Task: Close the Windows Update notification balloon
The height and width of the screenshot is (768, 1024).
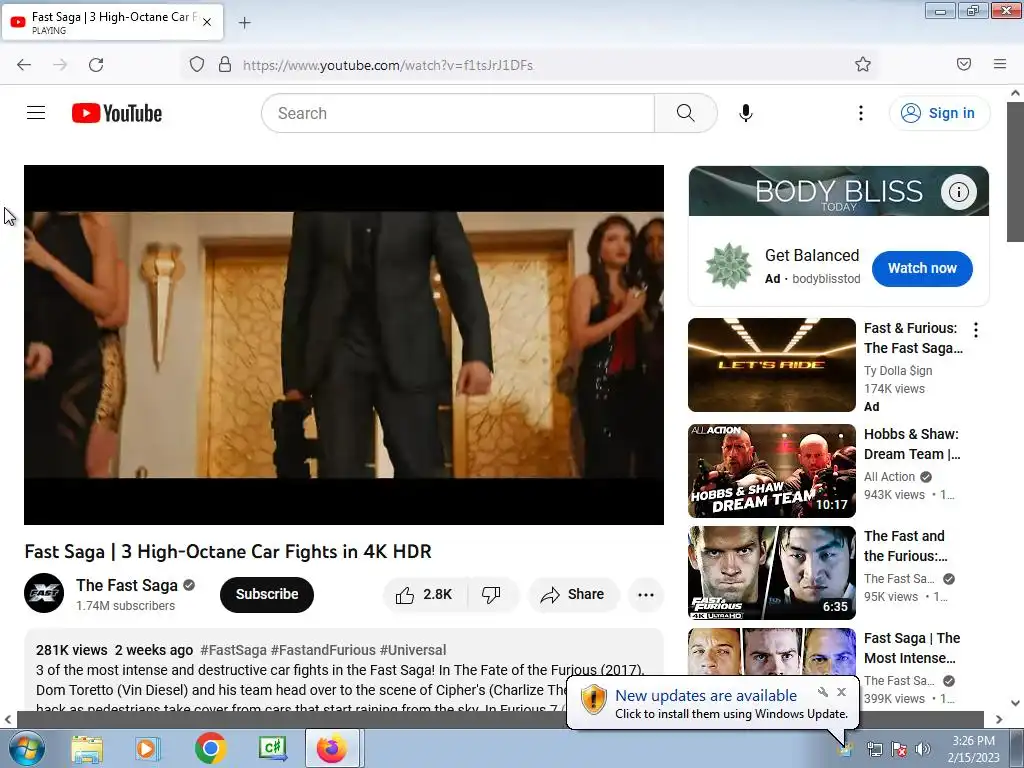Action: click(841, 692)
